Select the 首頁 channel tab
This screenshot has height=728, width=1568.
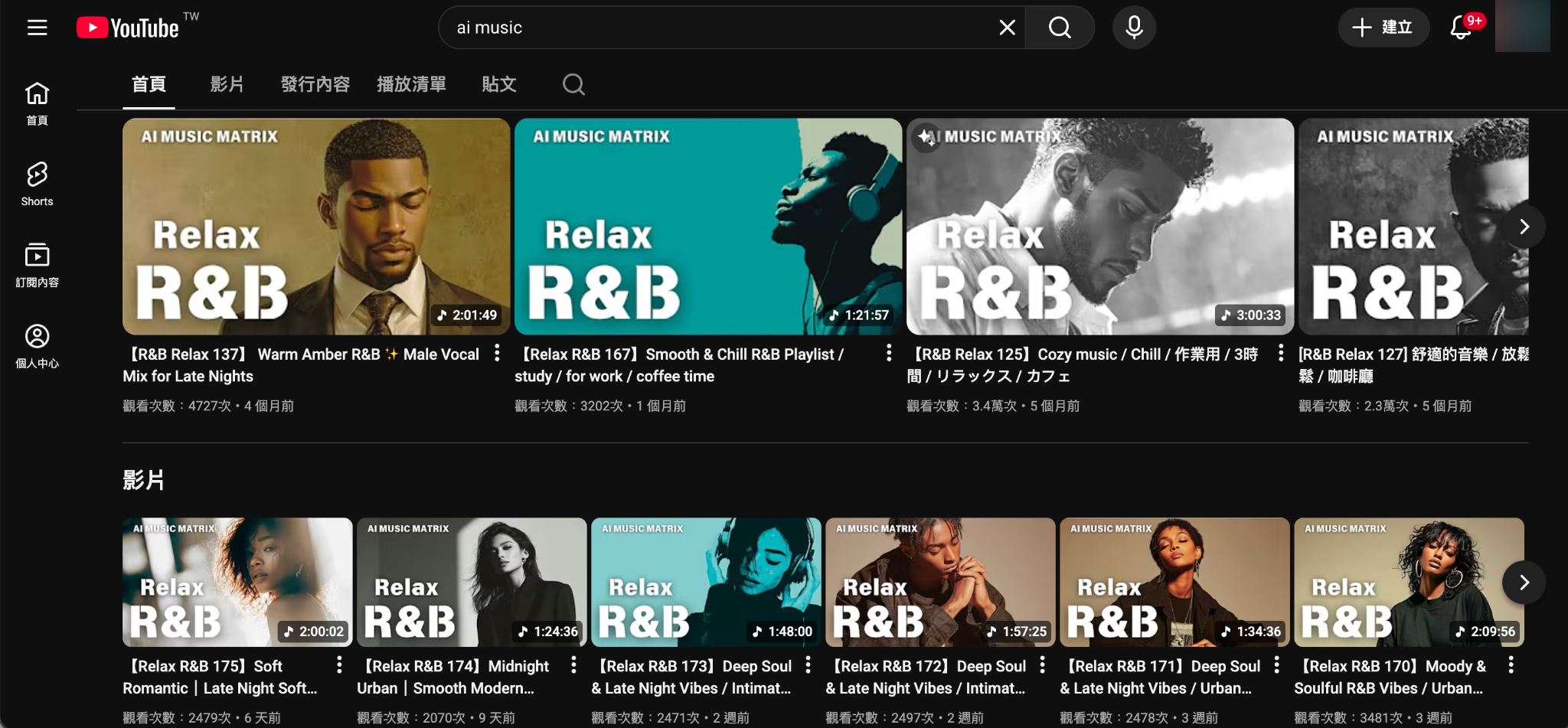(149, 84)
